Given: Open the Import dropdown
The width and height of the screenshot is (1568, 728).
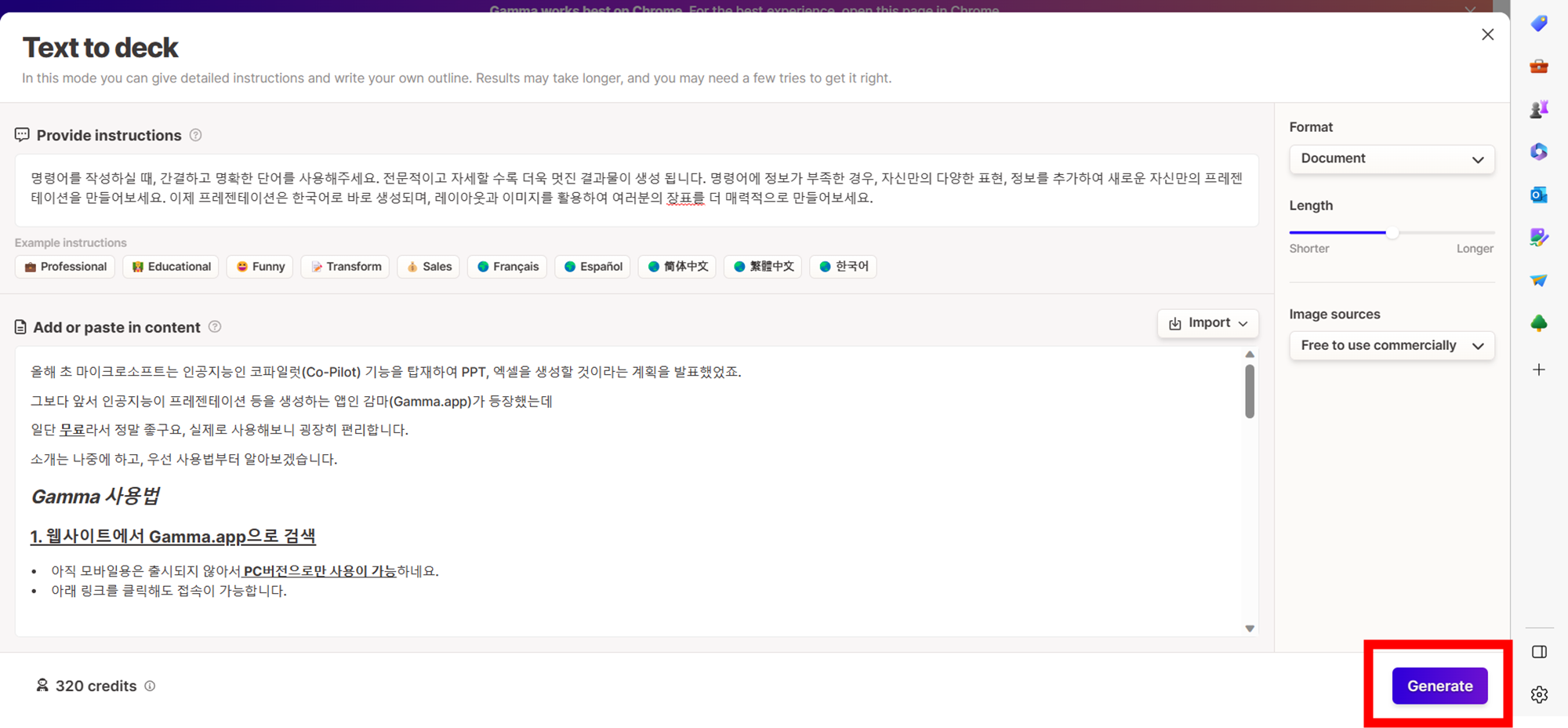Looking at the screenshot, I should 1208,323.
